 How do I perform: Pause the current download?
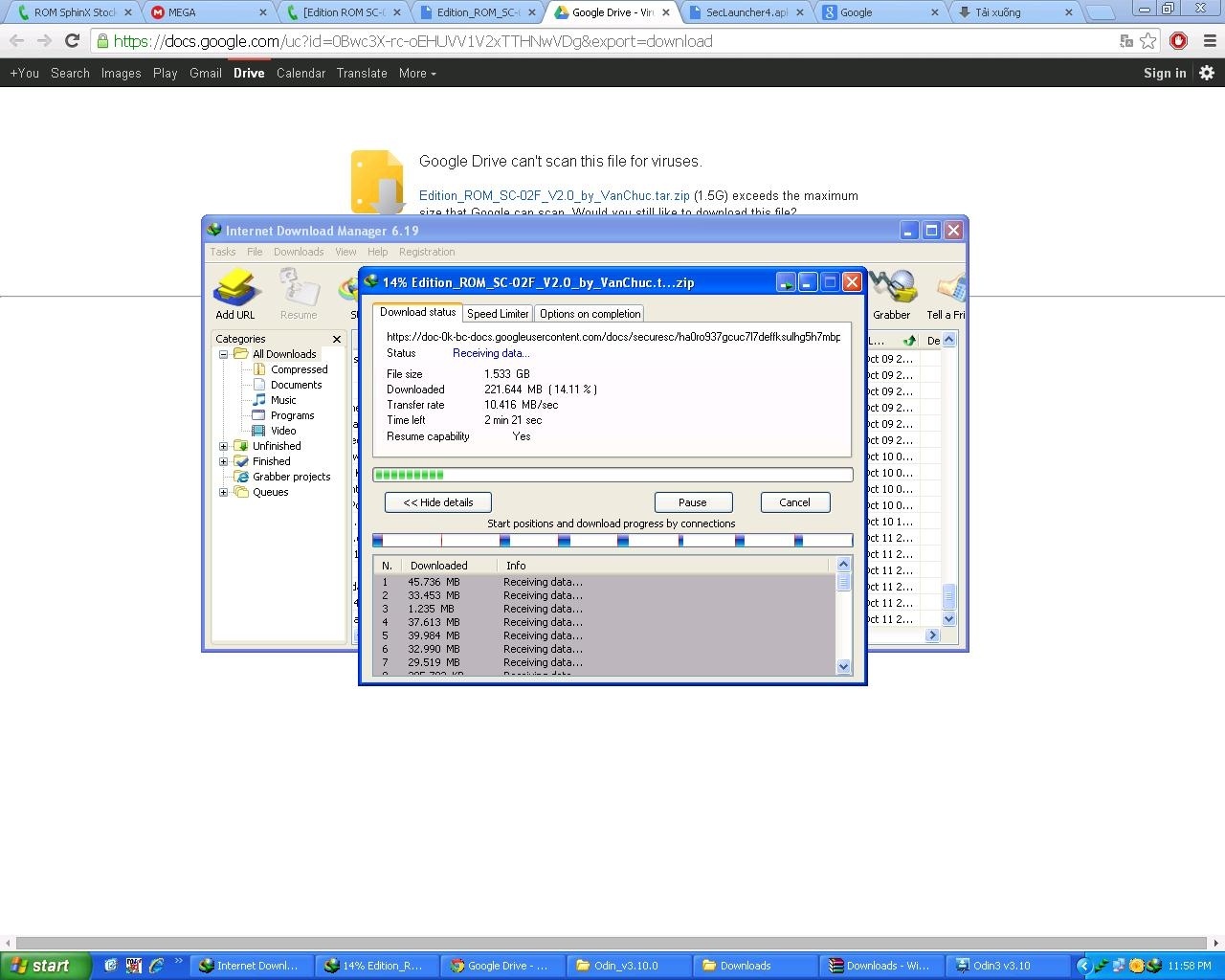[693, 502]
